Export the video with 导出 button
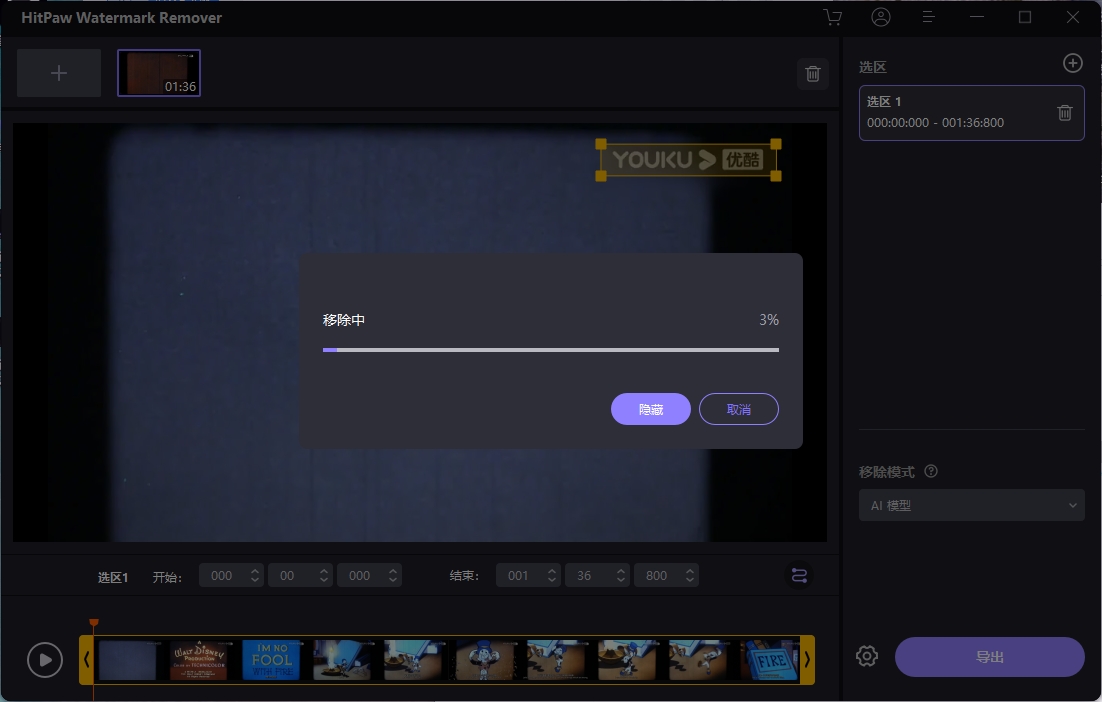This screenshot has height=702, width=1102. pyautogui.click(x=990, y=657)
